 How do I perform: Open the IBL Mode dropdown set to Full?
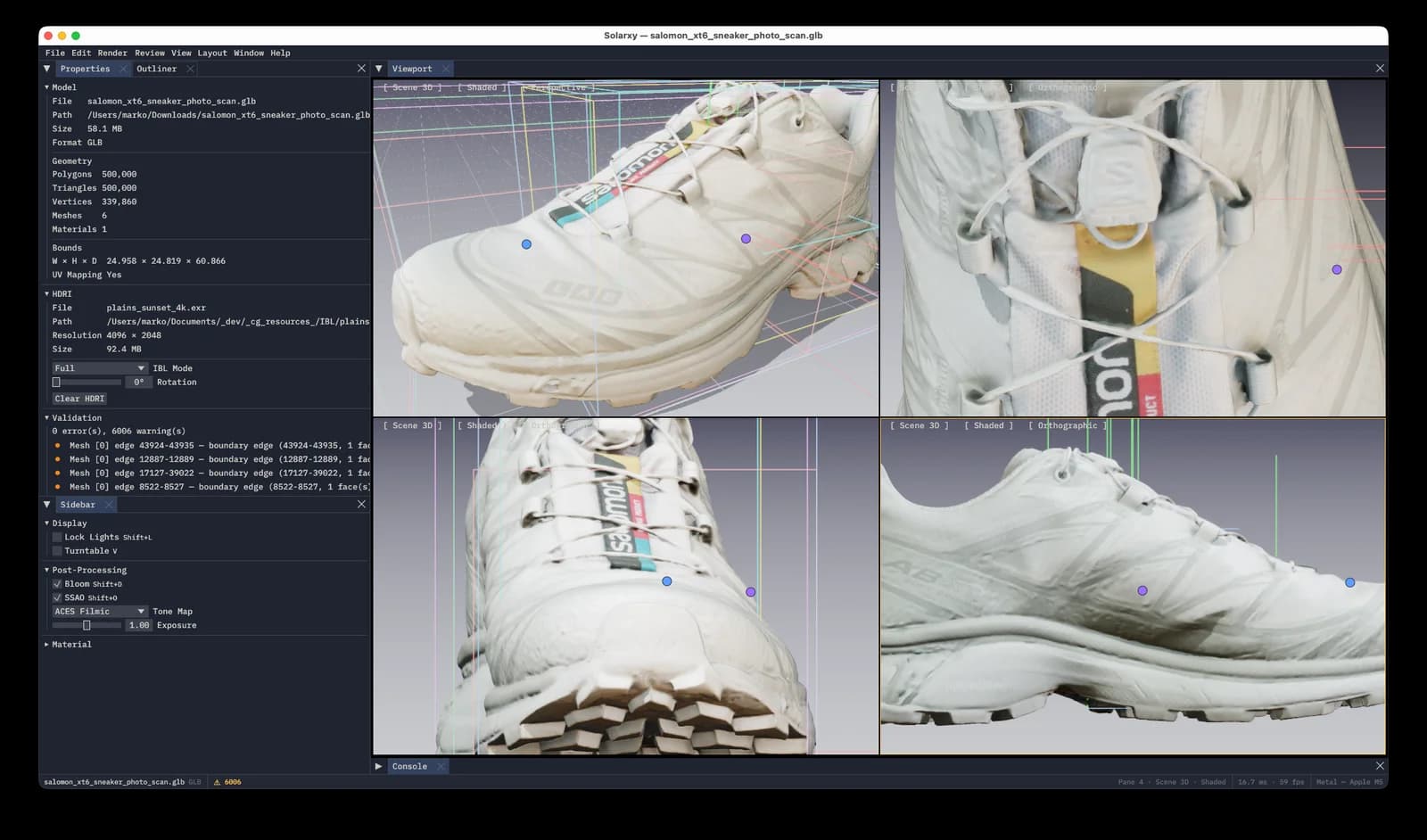pos(99,368)
